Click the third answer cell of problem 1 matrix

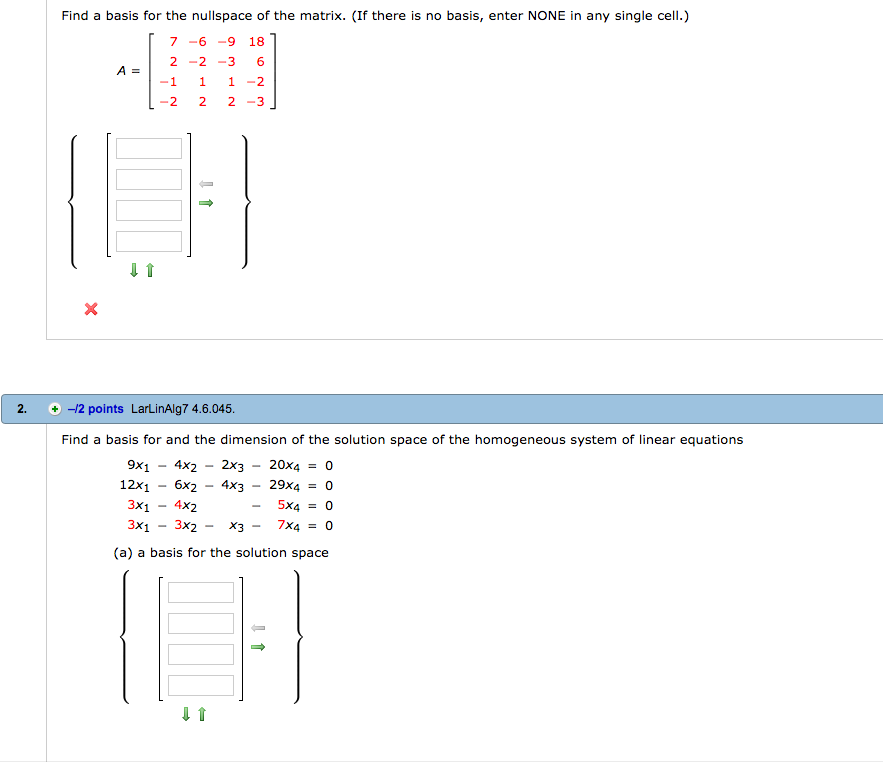pyautogui.click(x=148, y=210)
